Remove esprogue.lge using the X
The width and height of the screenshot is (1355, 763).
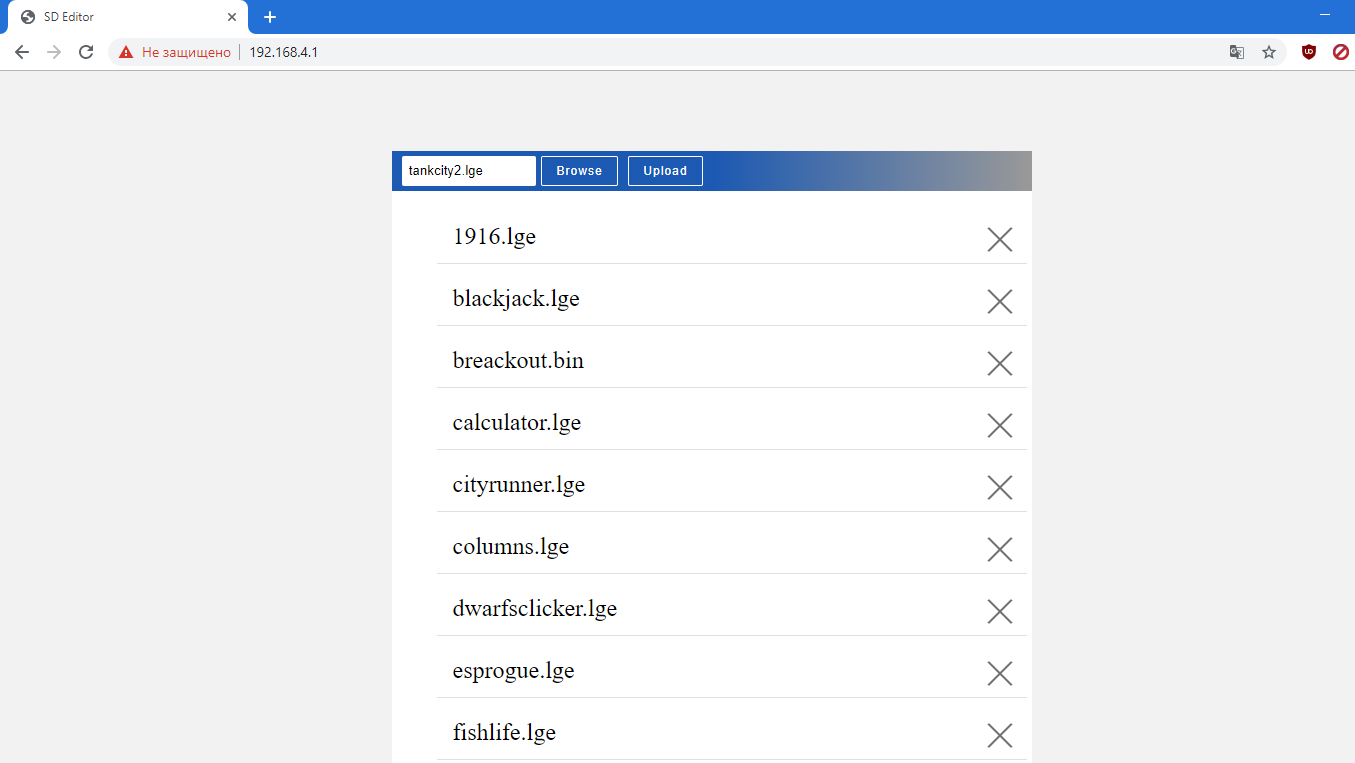[x=1000, y=673]
